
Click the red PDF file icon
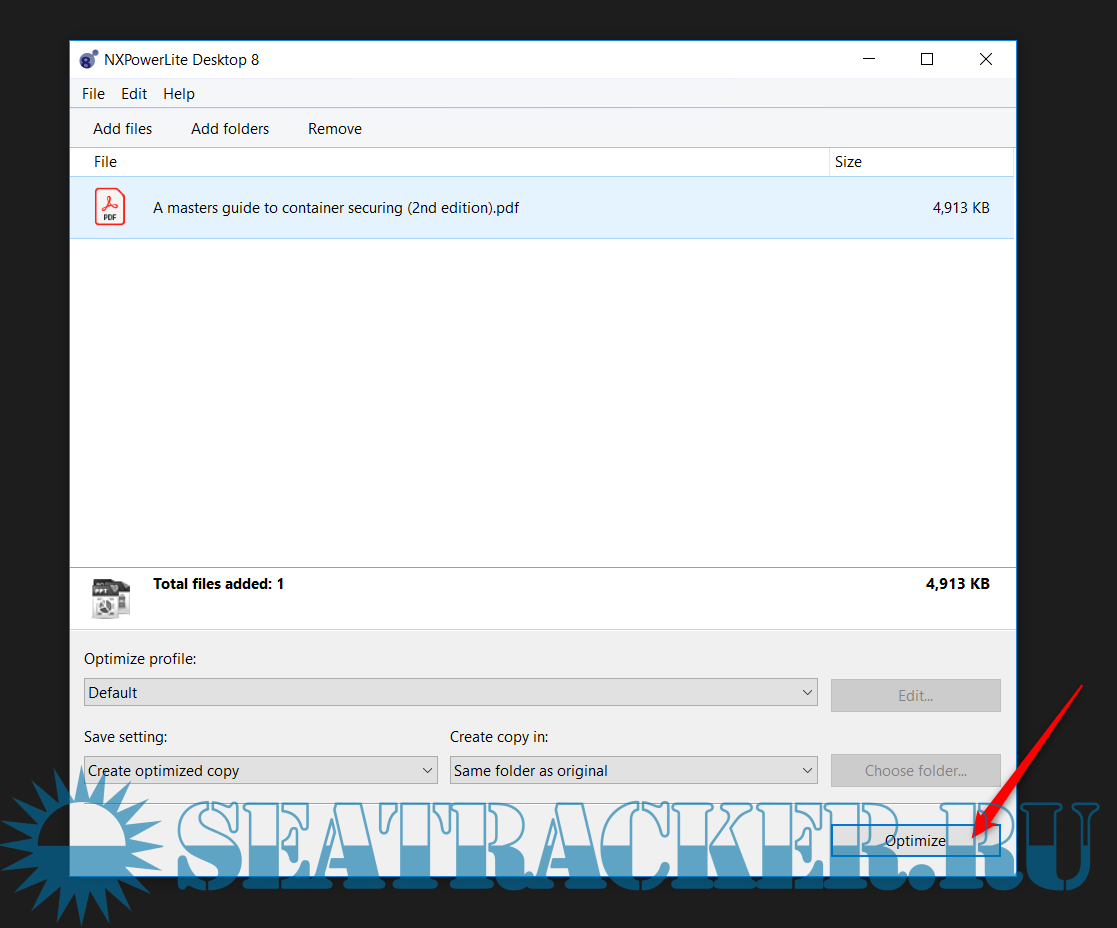click(110, 207)
